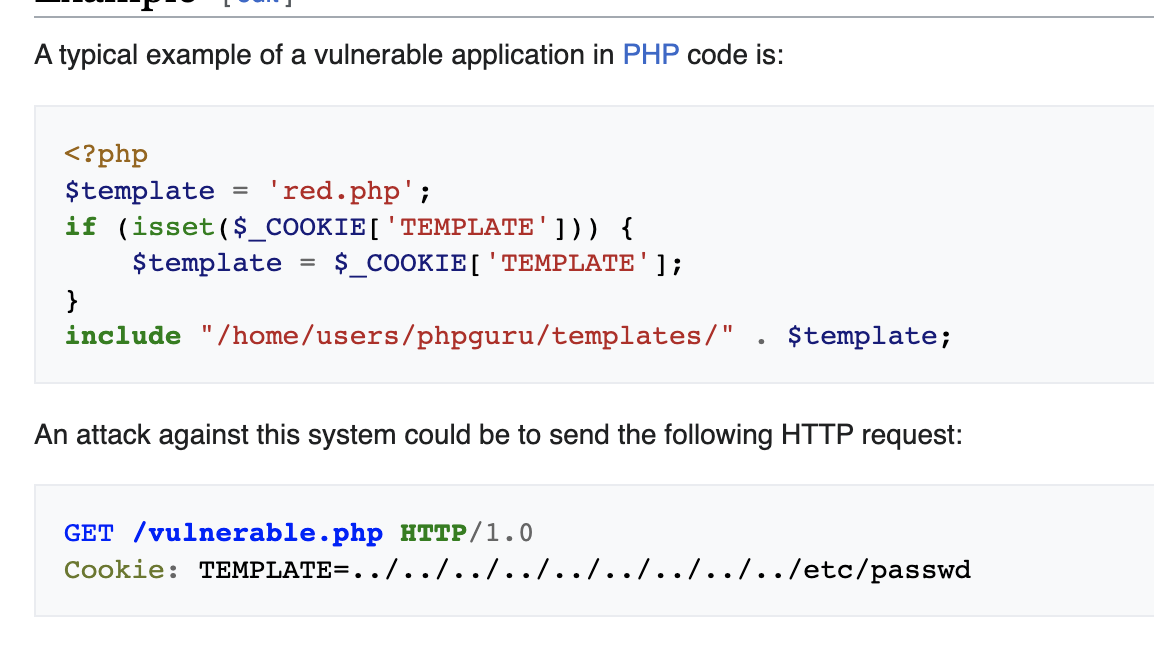Image resolution: width=1154 pixels, height=656 pixels.
Task: Open the PHP wiki link
Action: point(651,54)
